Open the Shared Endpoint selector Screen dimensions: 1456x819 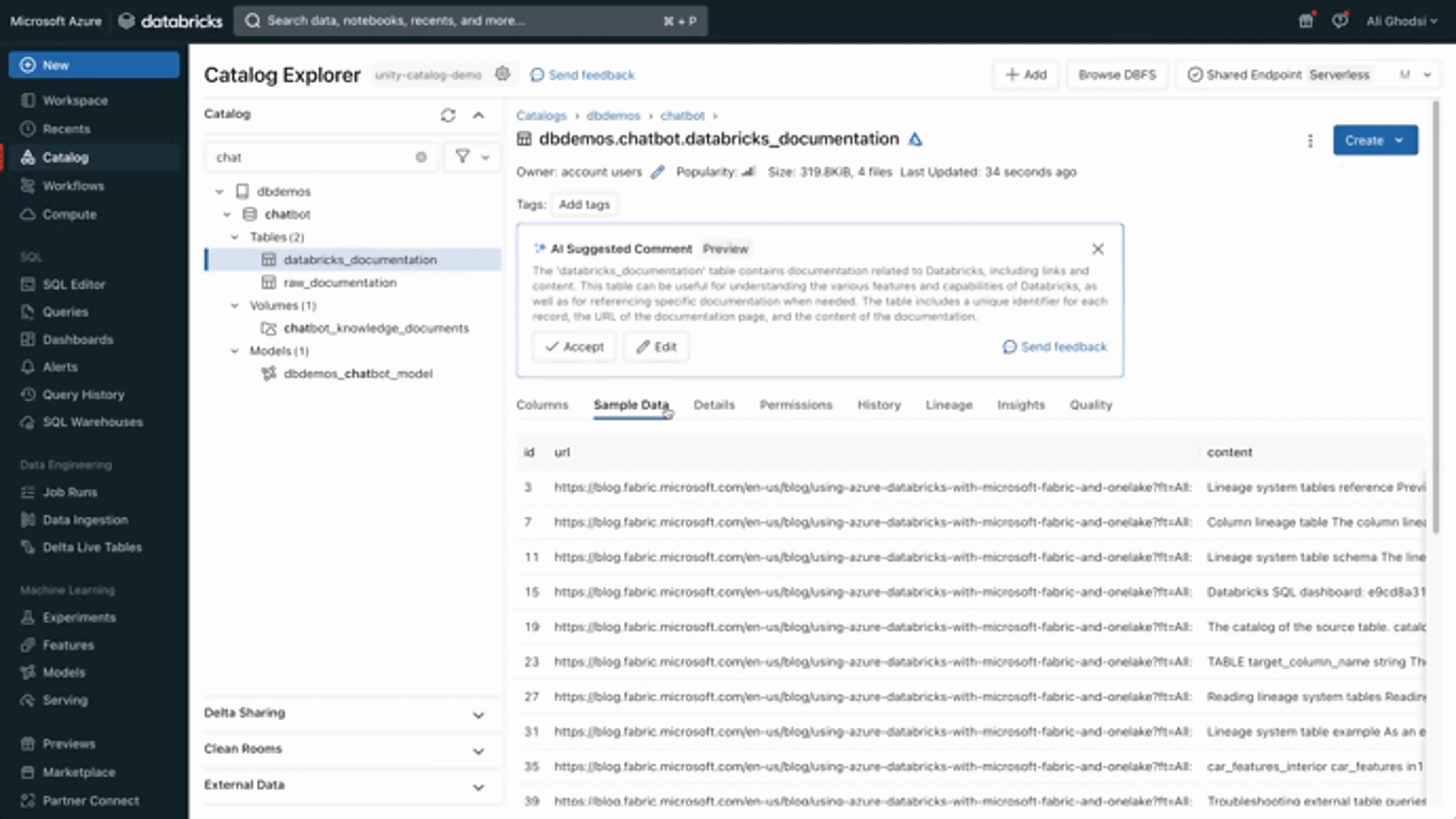(1309, 75)
